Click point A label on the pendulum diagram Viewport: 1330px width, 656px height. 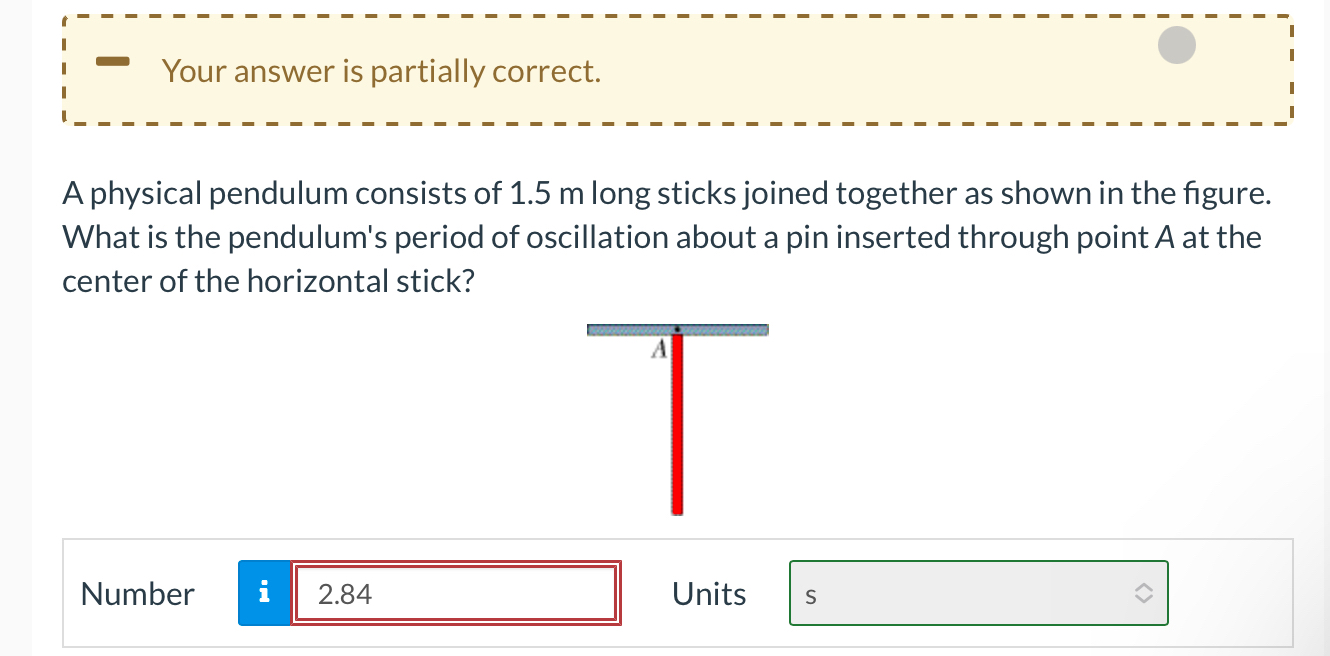tap(659, 348)
